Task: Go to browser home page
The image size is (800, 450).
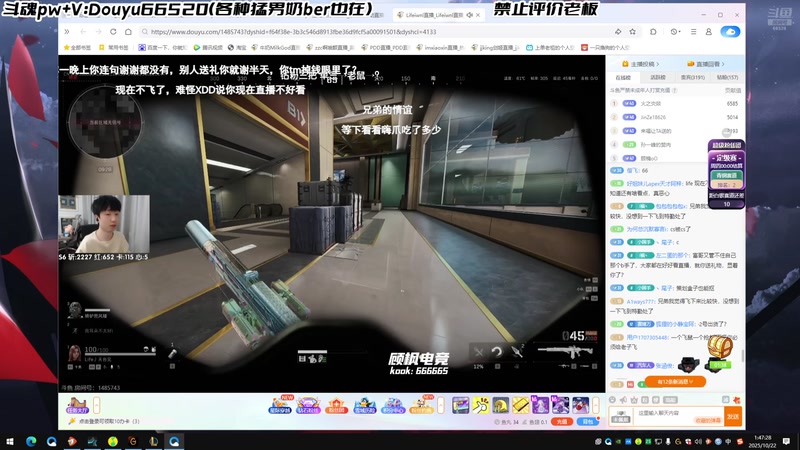Action: pos(128,32)
